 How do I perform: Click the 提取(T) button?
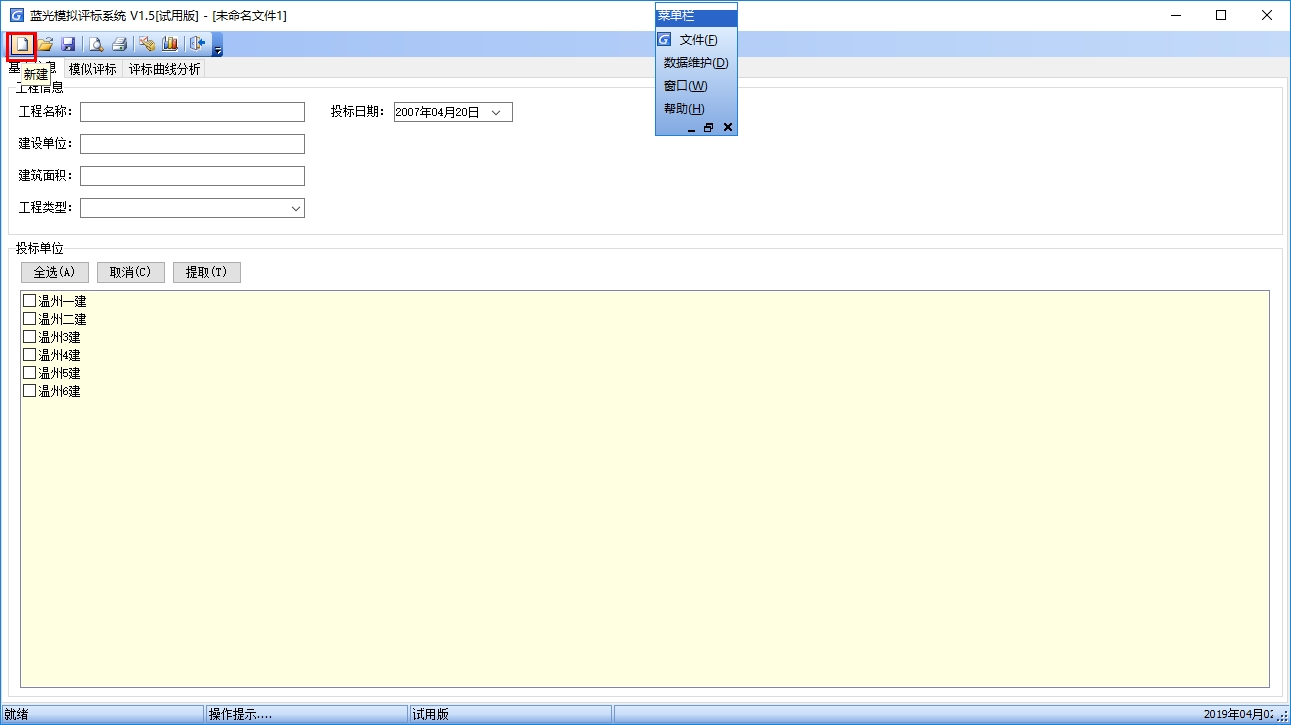[x=207, y=272]
